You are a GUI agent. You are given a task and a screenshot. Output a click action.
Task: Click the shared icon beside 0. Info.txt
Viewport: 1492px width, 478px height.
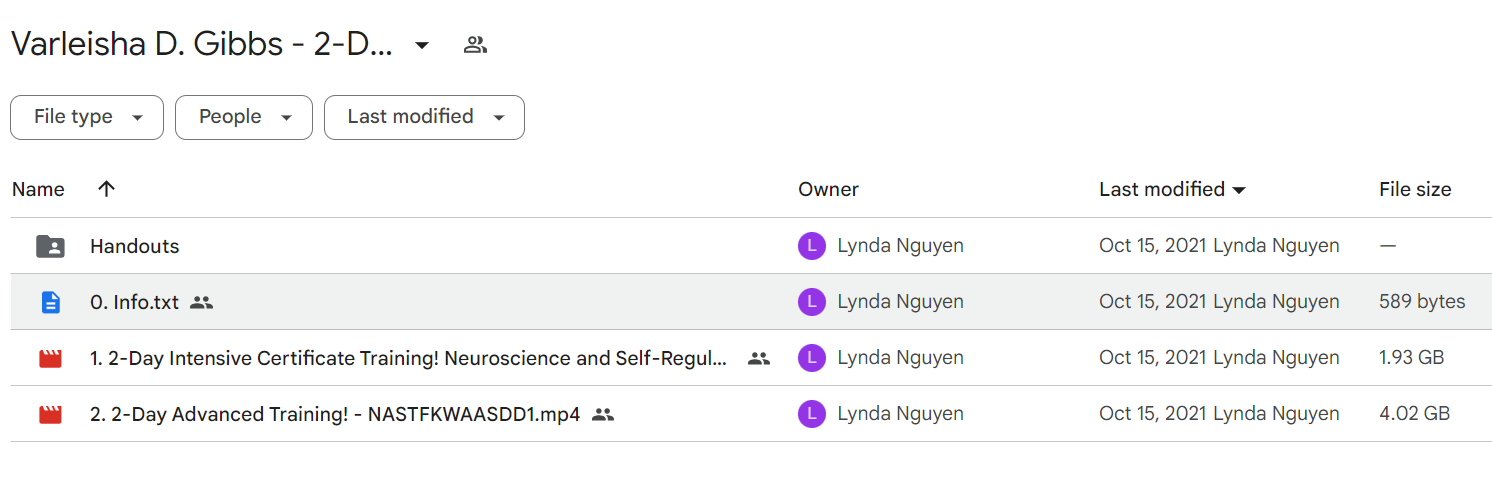202,302
